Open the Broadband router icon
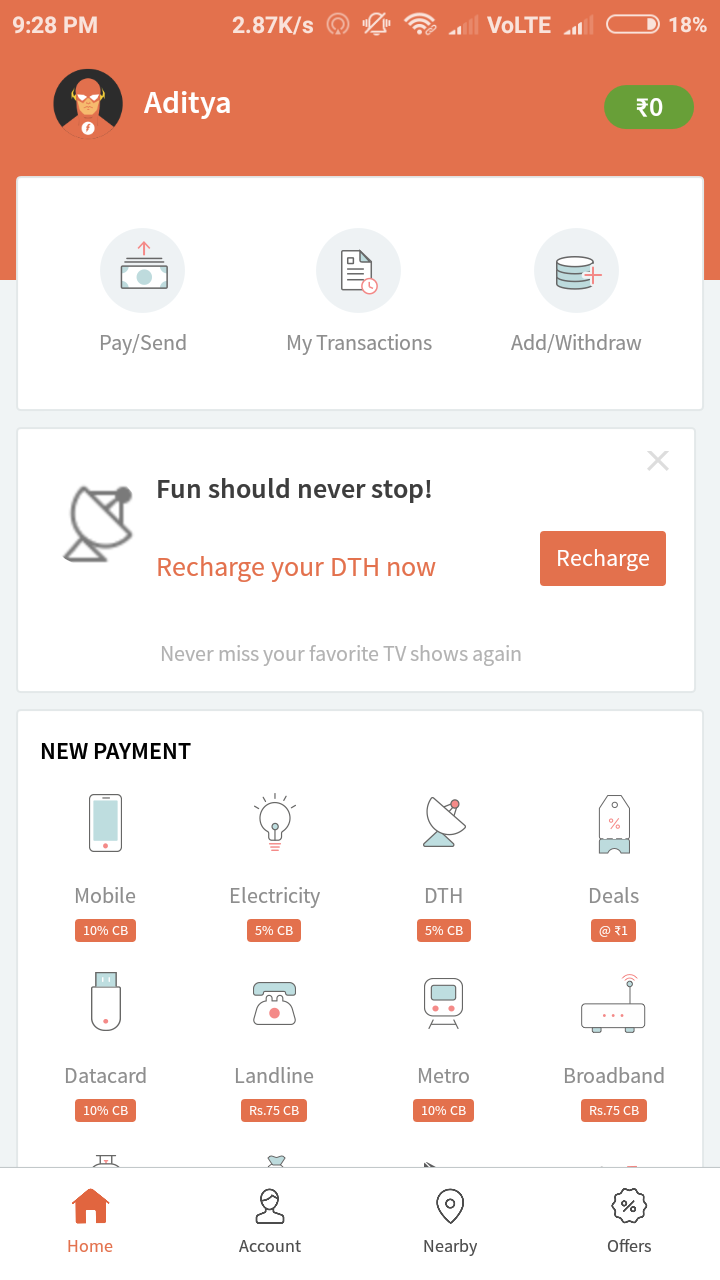 (x=614, y=1002)
